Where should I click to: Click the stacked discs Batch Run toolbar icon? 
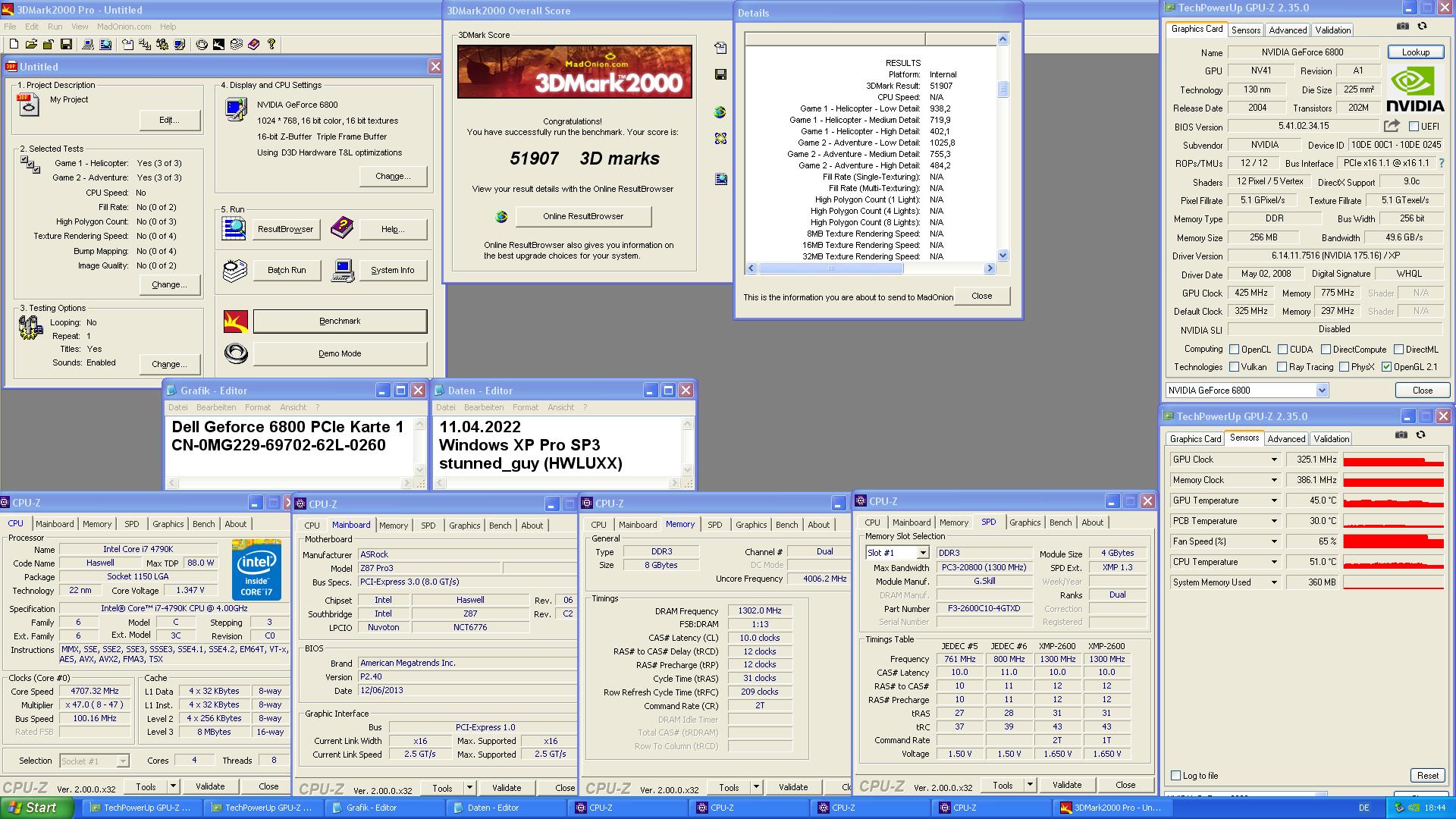tap(236, 45)
